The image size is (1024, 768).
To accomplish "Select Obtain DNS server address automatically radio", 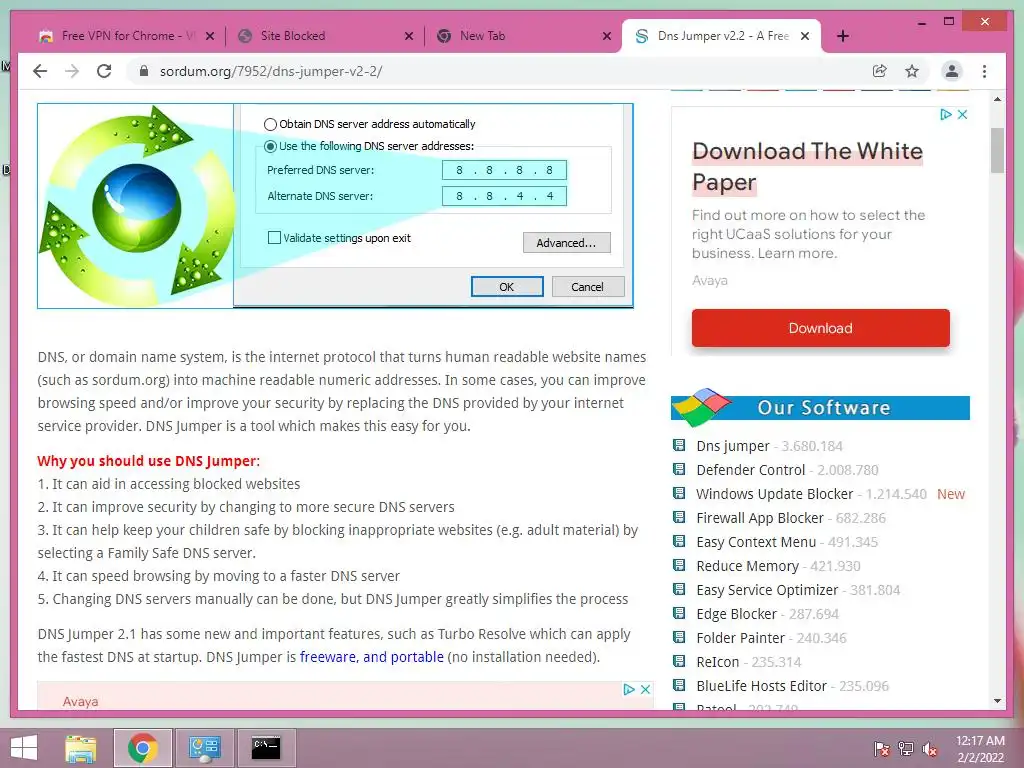I will click(x=270, y=124).
